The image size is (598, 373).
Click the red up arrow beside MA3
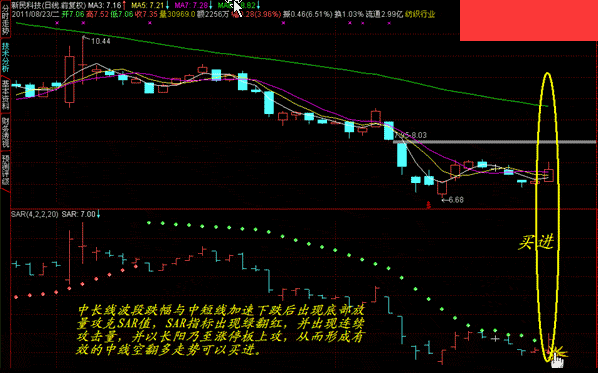pos(124,5)
